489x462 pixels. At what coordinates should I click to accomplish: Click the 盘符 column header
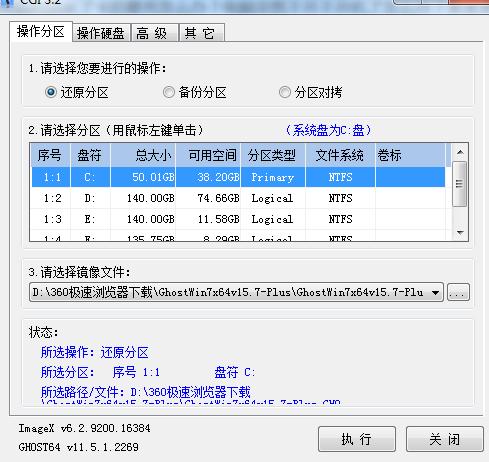(x=90, y=155)
